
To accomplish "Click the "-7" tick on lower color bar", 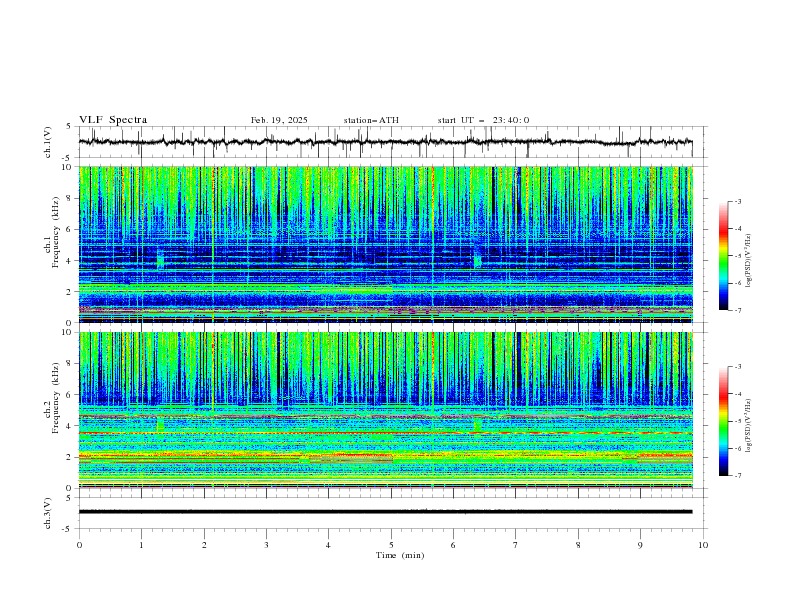I will tap(738, 475).
